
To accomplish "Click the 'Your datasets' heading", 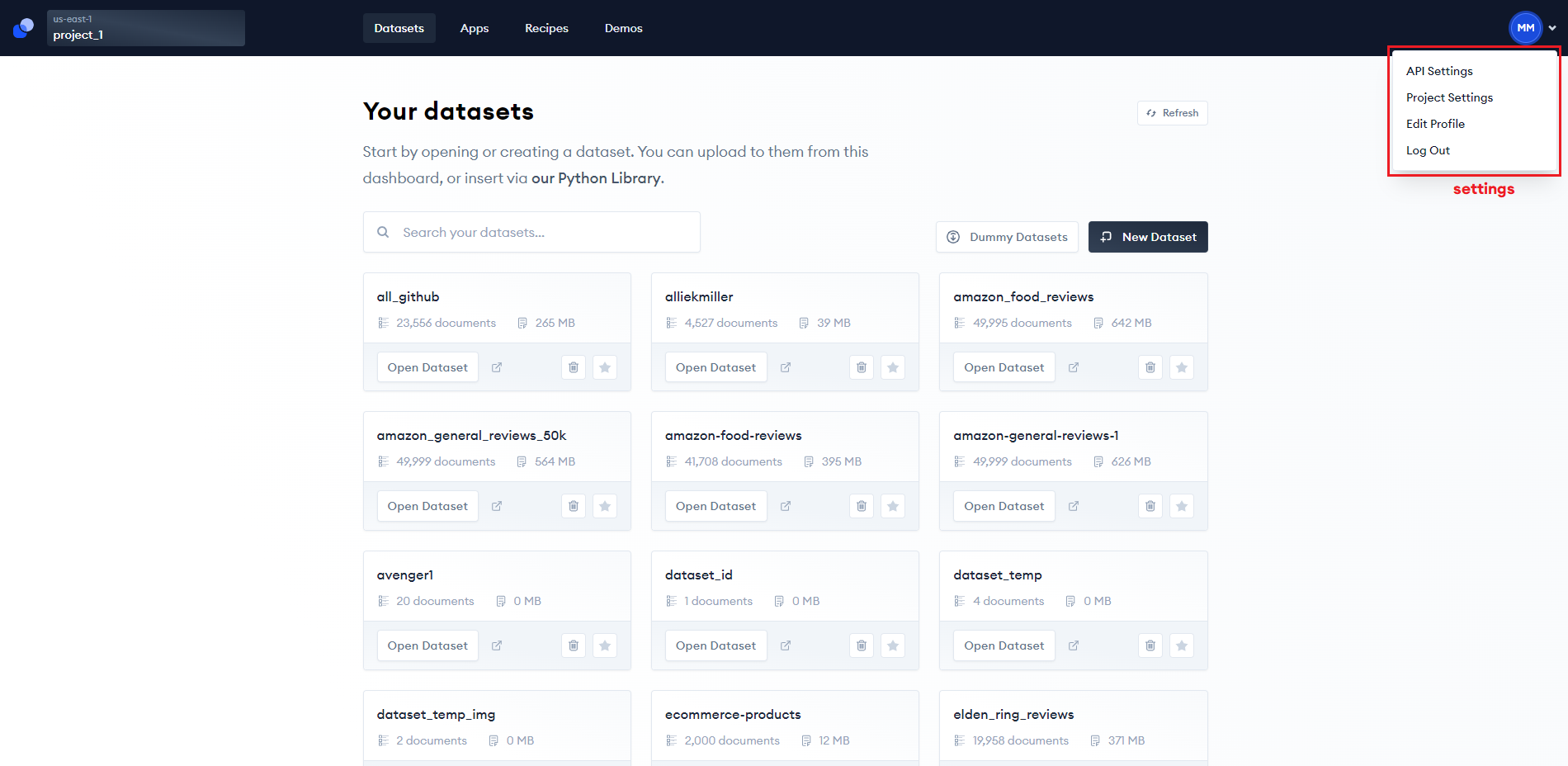I will (x=449, y=111).
